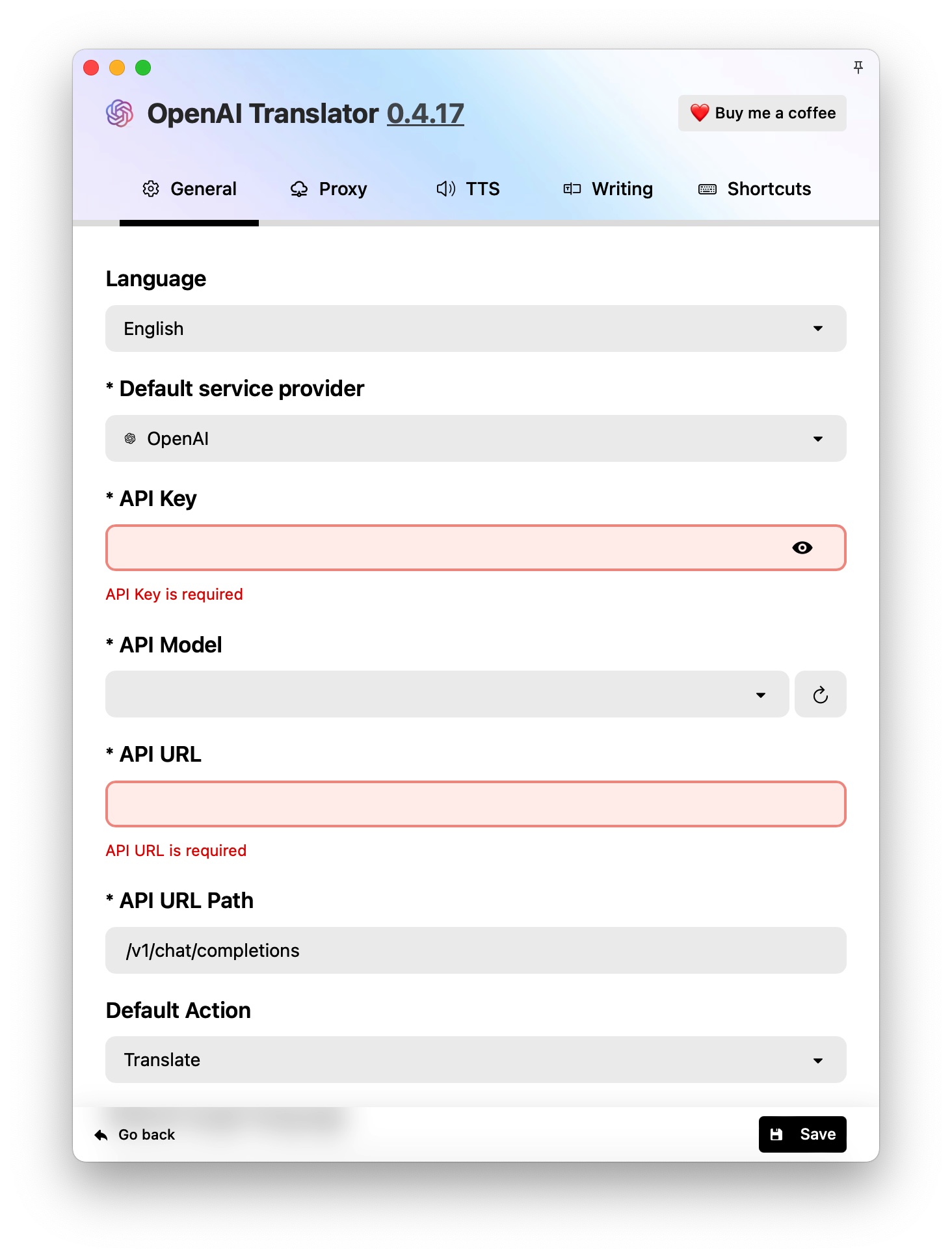The width and height of the screenshot is (952, 1258).
Task: Click the keyboard icon beside Shortcuts
Action: point(706,189)
